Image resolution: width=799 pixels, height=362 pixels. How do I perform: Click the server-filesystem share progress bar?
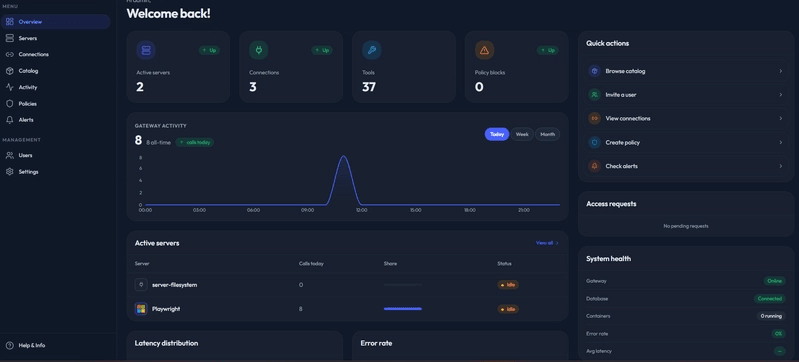pyautogui.click(x=403, y=285)
